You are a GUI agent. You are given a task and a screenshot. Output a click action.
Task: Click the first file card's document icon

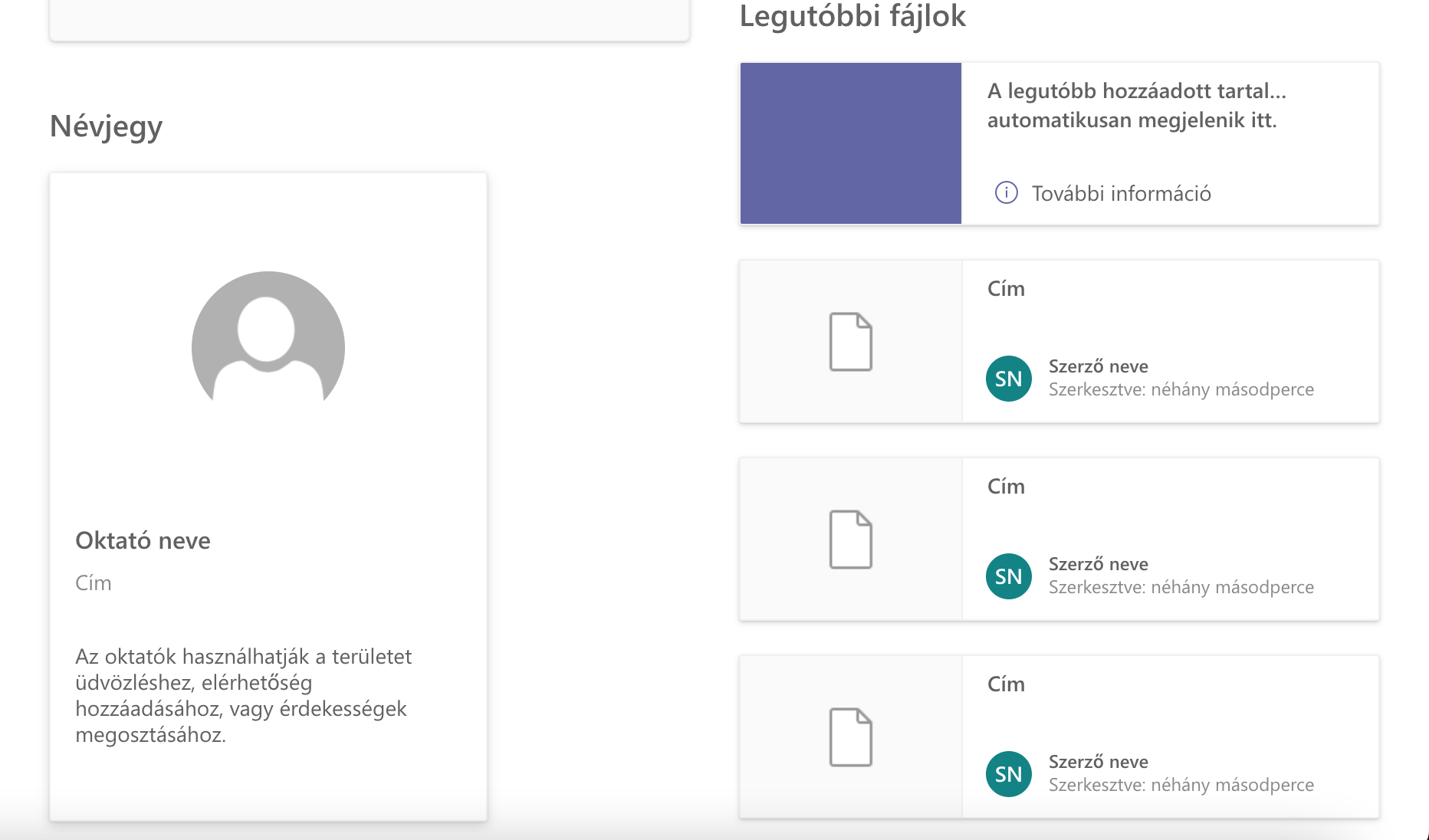851,342
